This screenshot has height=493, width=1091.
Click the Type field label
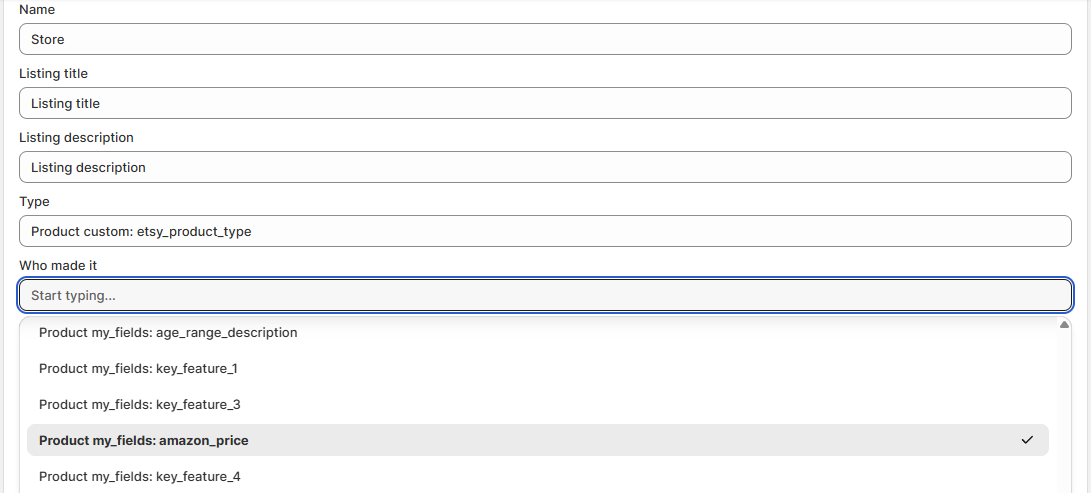click(34, 201)
